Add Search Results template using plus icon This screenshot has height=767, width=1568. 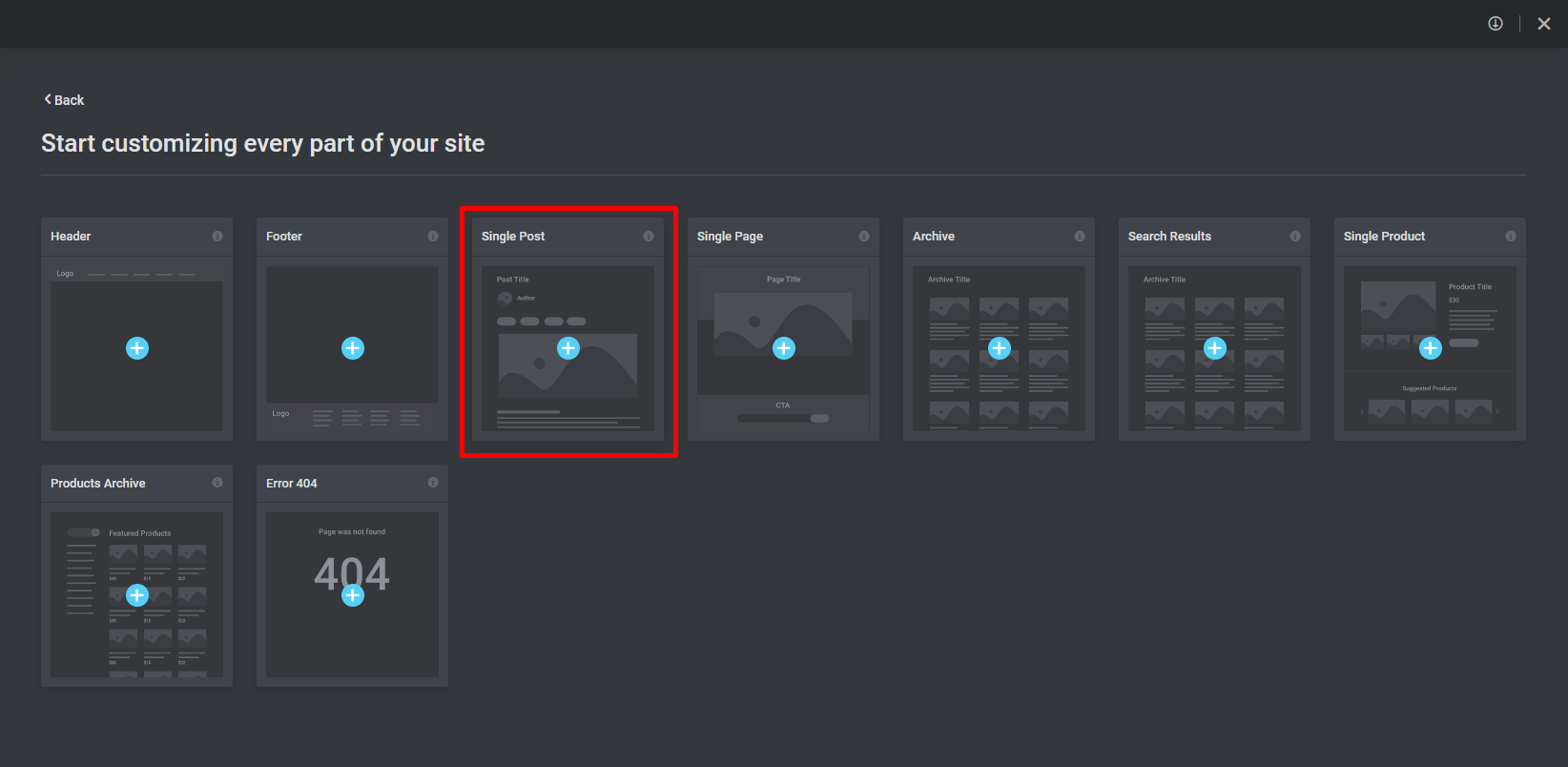[1215, 348]
